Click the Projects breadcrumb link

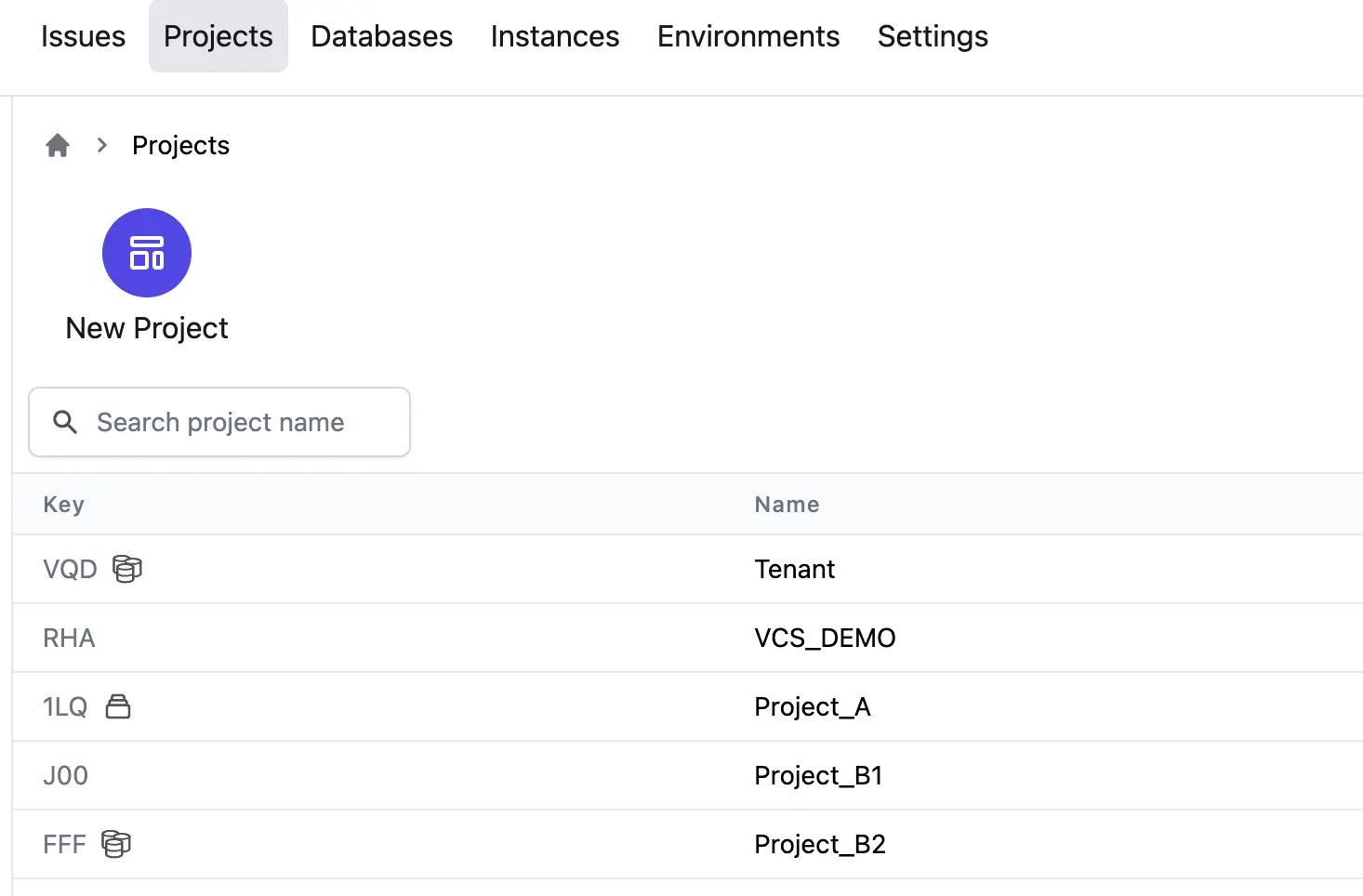[180, 146]
